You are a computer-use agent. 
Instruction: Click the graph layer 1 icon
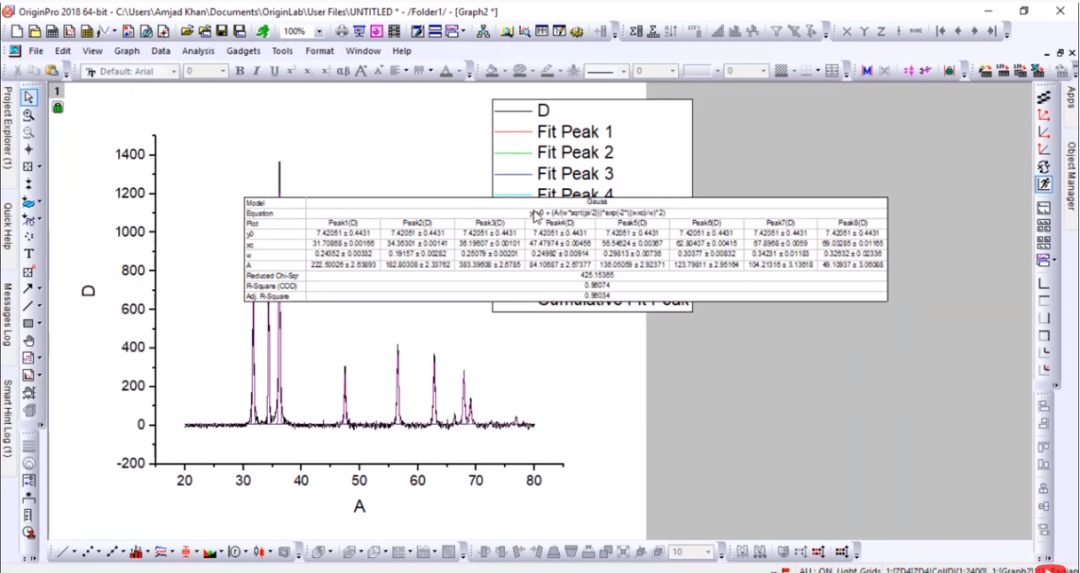(x=58, y=91)
